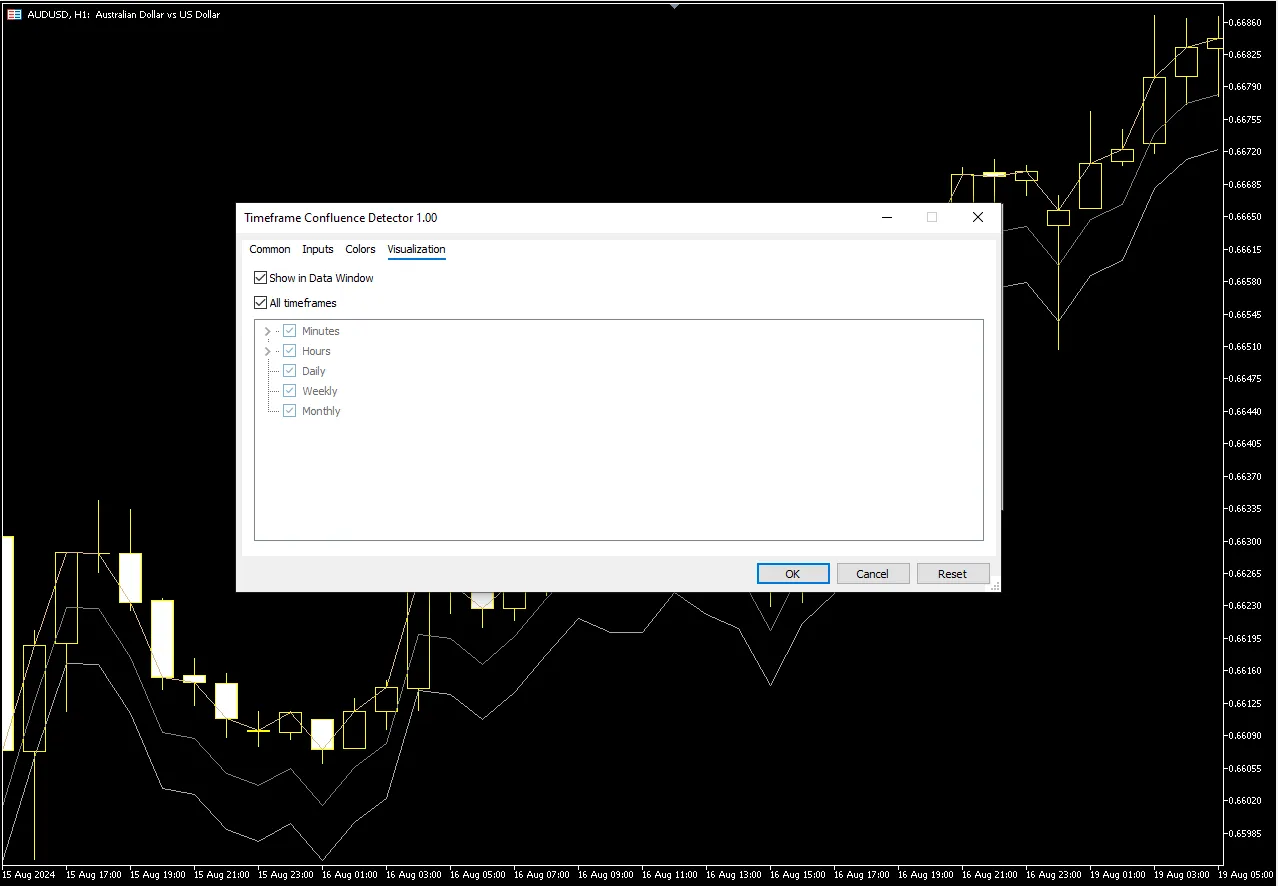This screenshot has height=886, width=1278.
Task: Uncheck Show in Data Window
Action: [261, 278]
